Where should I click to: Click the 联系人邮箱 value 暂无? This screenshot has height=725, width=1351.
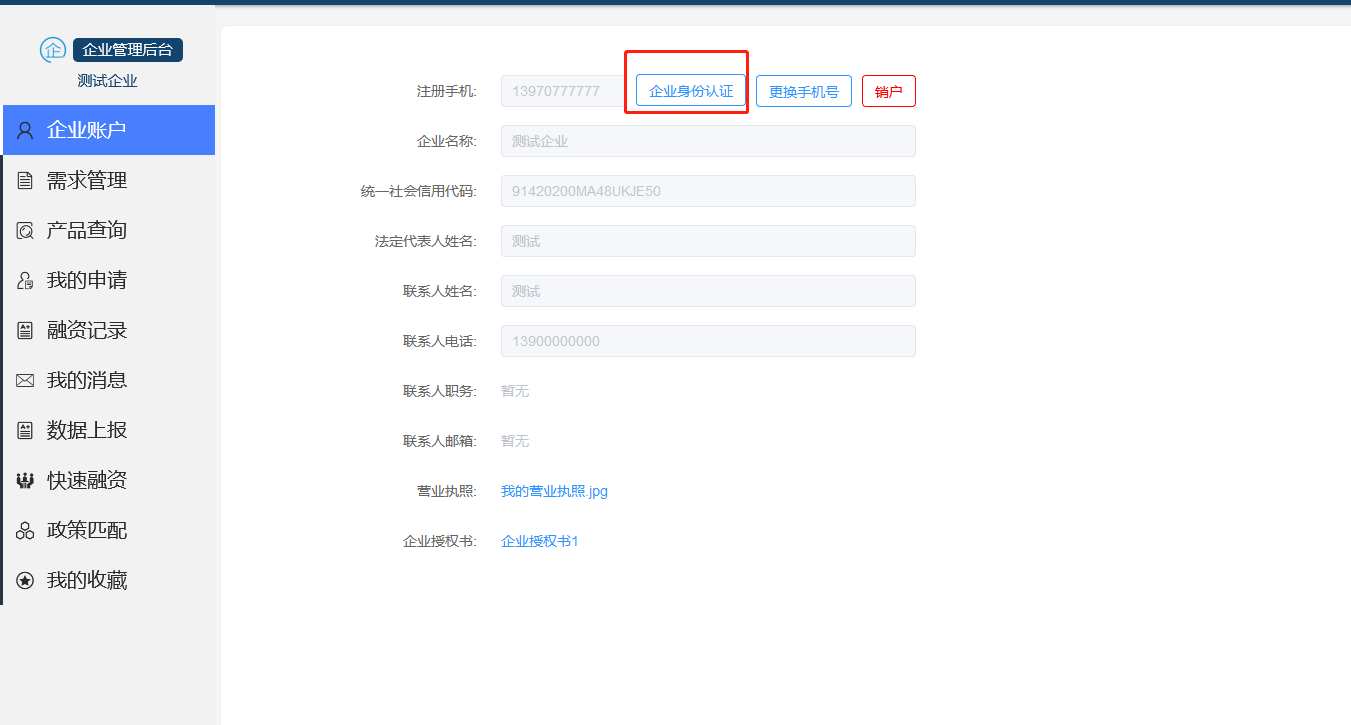pyautogui.click(x=515, y=441)
